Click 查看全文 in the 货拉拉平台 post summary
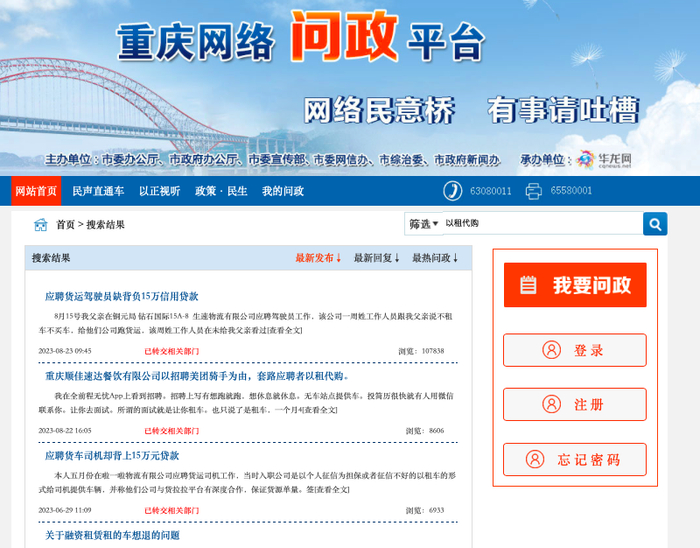 point(332,490)
